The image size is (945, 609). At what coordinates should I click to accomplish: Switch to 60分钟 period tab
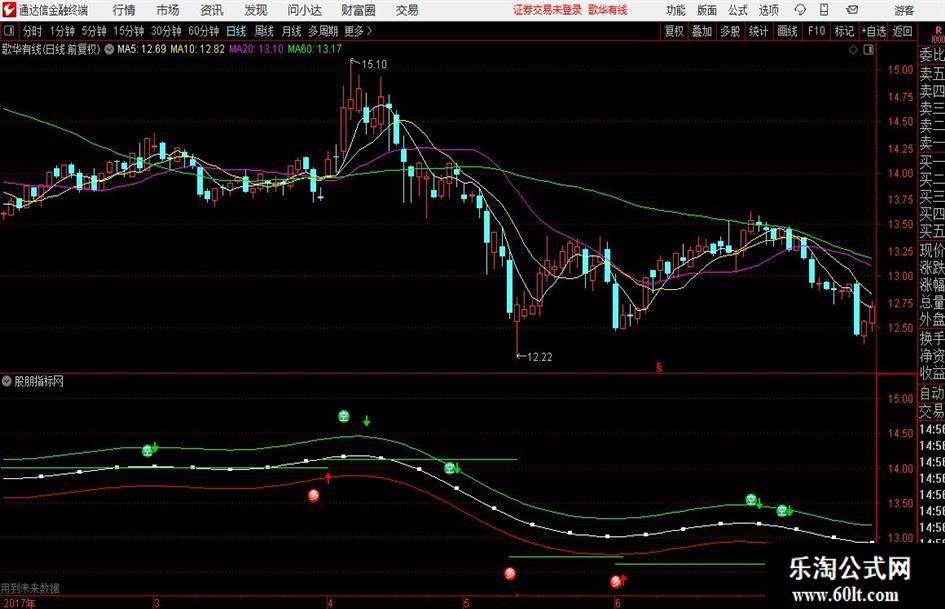pos(204,31)
